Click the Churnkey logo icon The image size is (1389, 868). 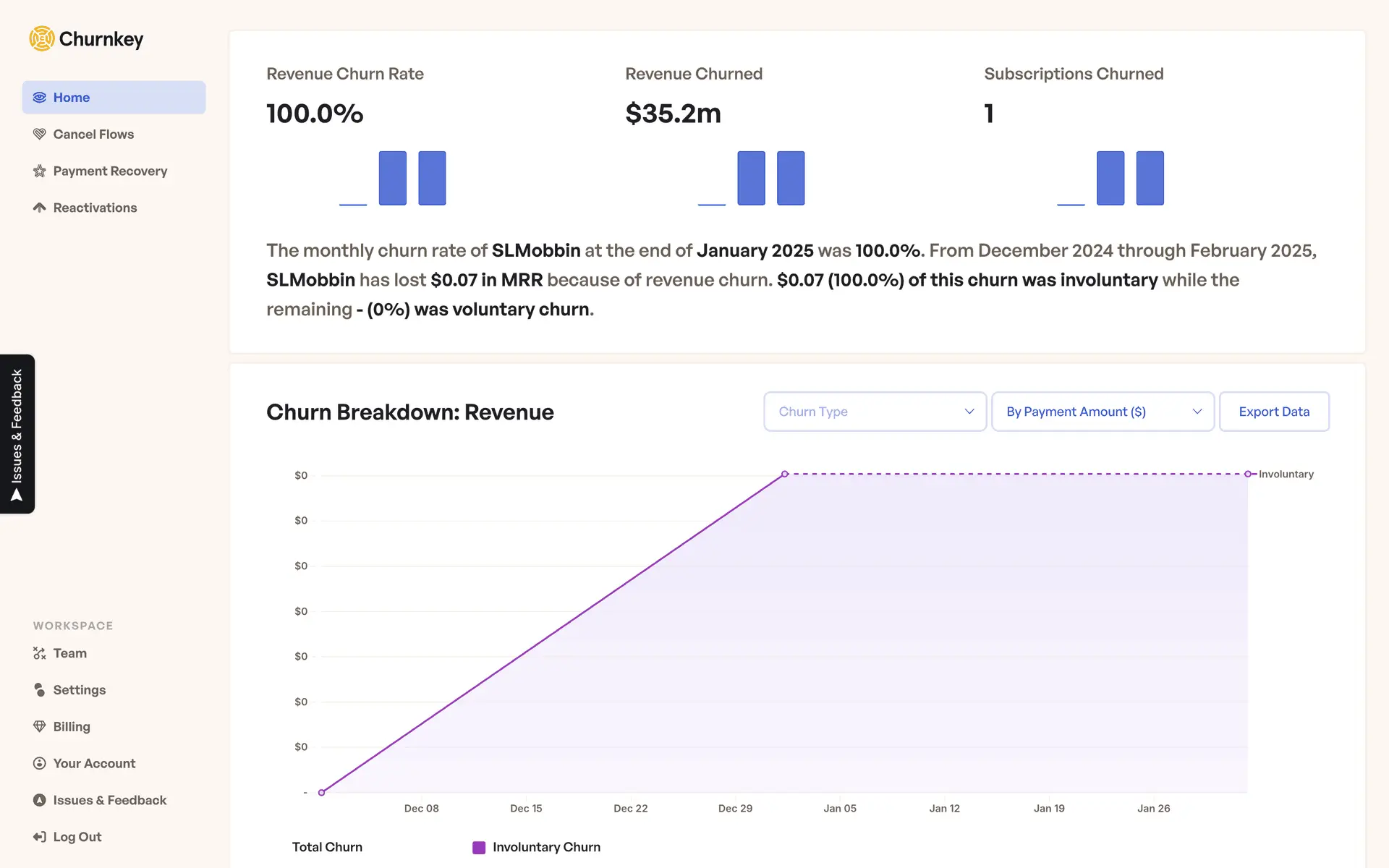coord(42,39)
